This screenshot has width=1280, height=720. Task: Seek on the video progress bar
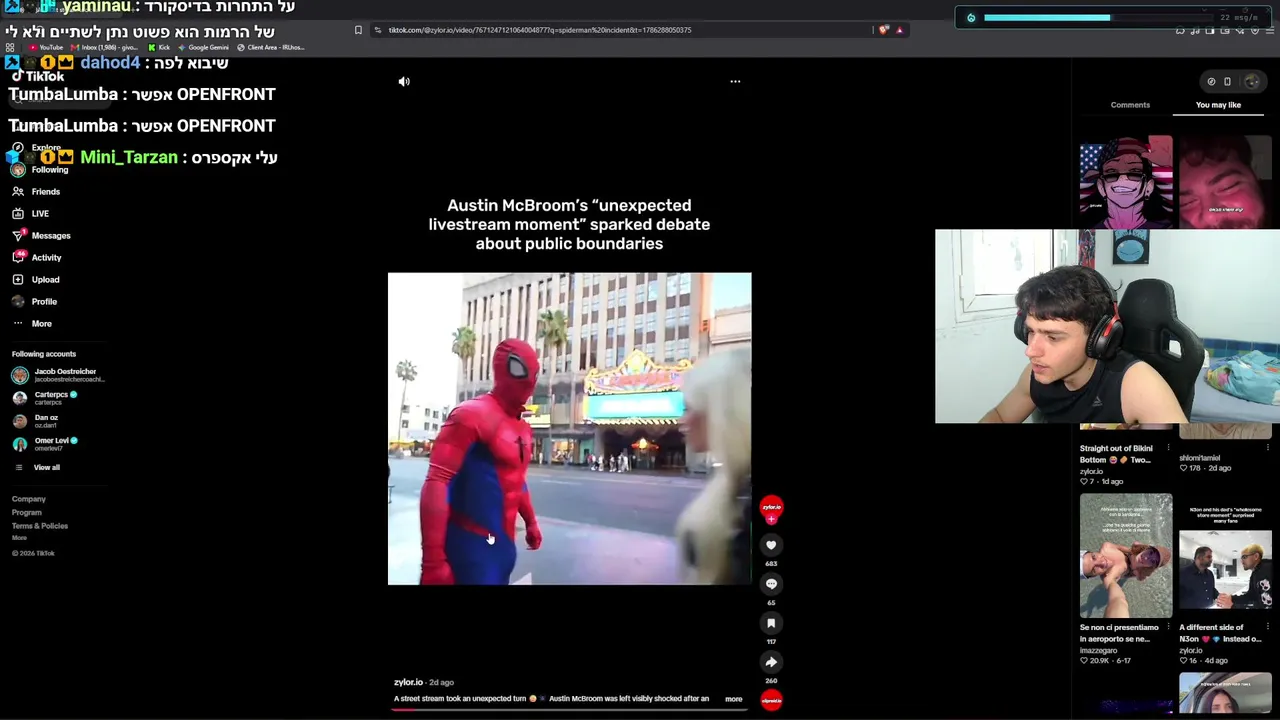[570, 709]
